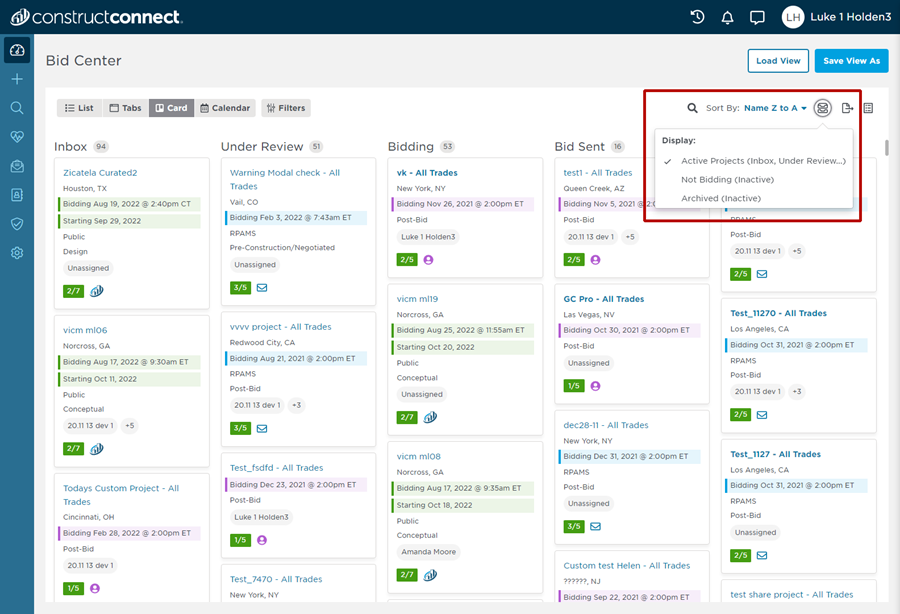Click the export icon in toolbar

pos(847,108)
